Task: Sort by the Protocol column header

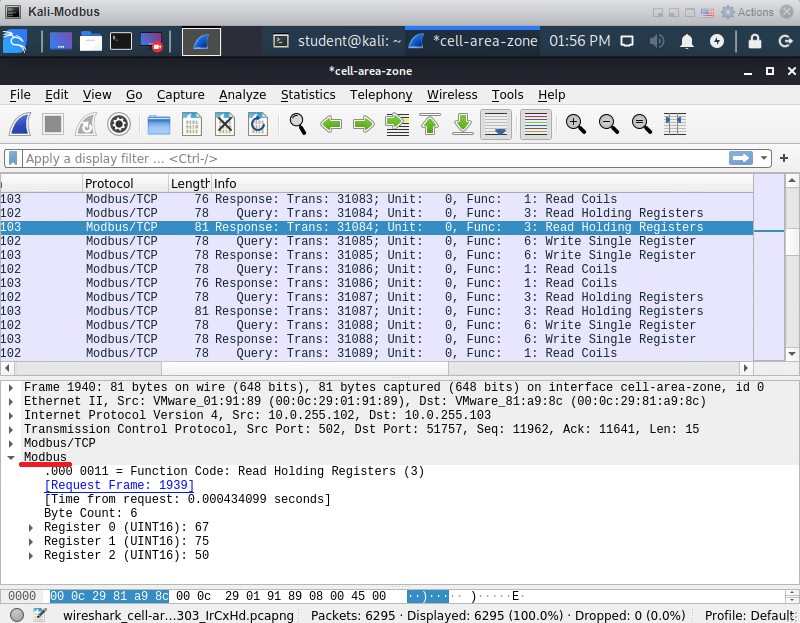Action: [126, 184]
